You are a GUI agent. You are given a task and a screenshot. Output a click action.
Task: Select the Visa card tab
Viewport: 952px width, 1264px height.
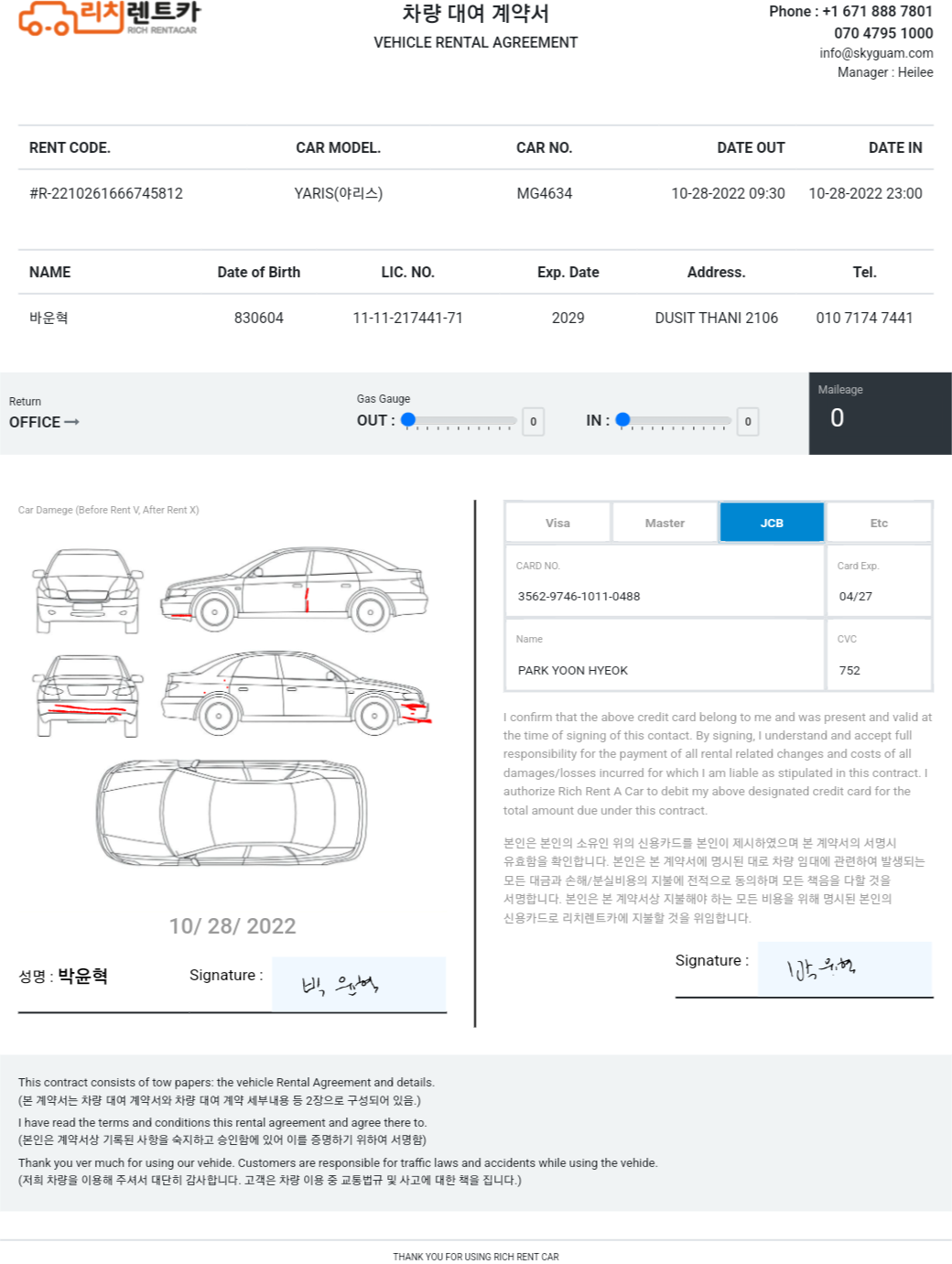coord(557,523)
